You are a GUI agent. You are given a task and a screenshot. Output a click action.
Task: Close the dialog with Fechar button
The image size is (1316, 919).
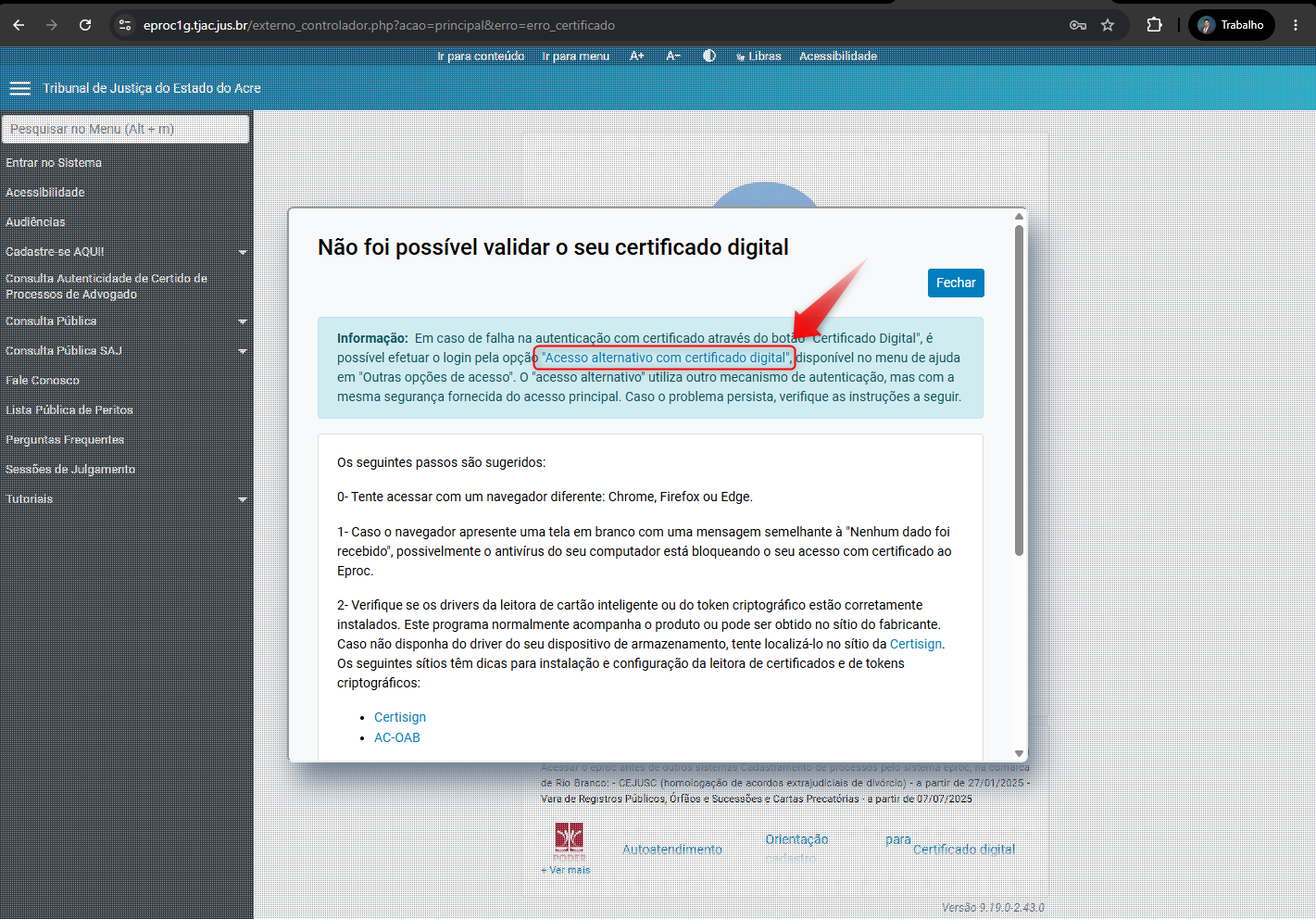pos(956,283)
